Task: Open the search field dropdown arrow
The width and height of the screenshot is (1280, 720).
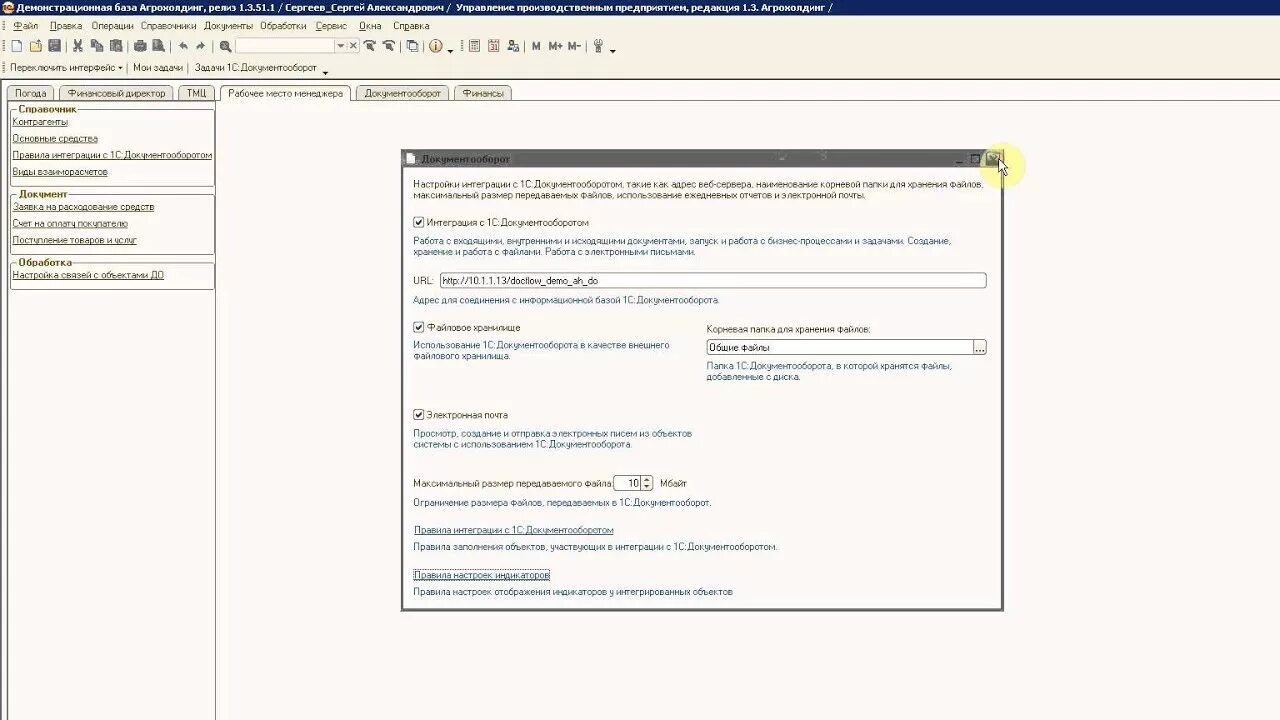Action: point(340,46)
